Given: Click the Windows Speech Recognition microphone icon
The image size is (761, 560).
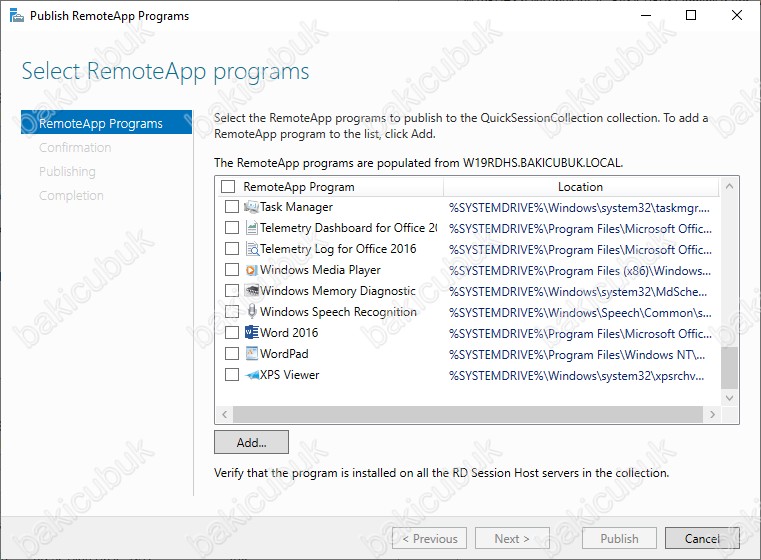Looking at the screenshot, I should coord(251,311).
